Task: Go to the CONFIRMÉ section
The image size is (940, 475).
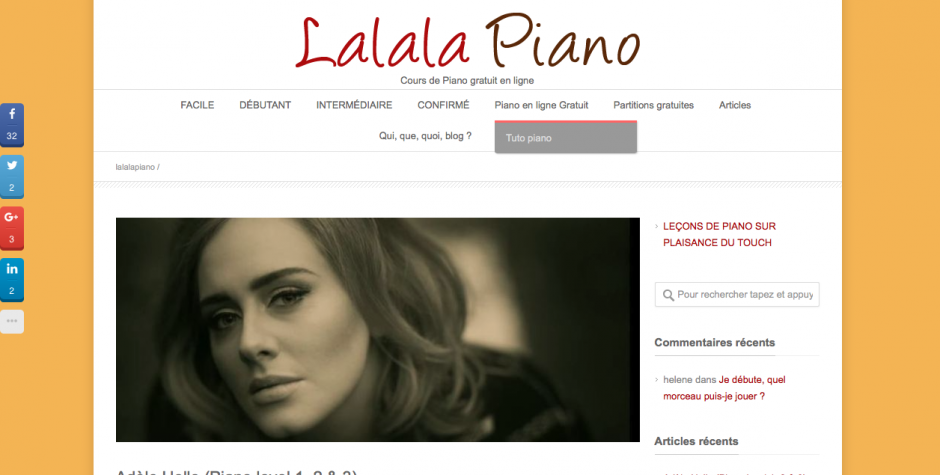Action: coord(444,105)
